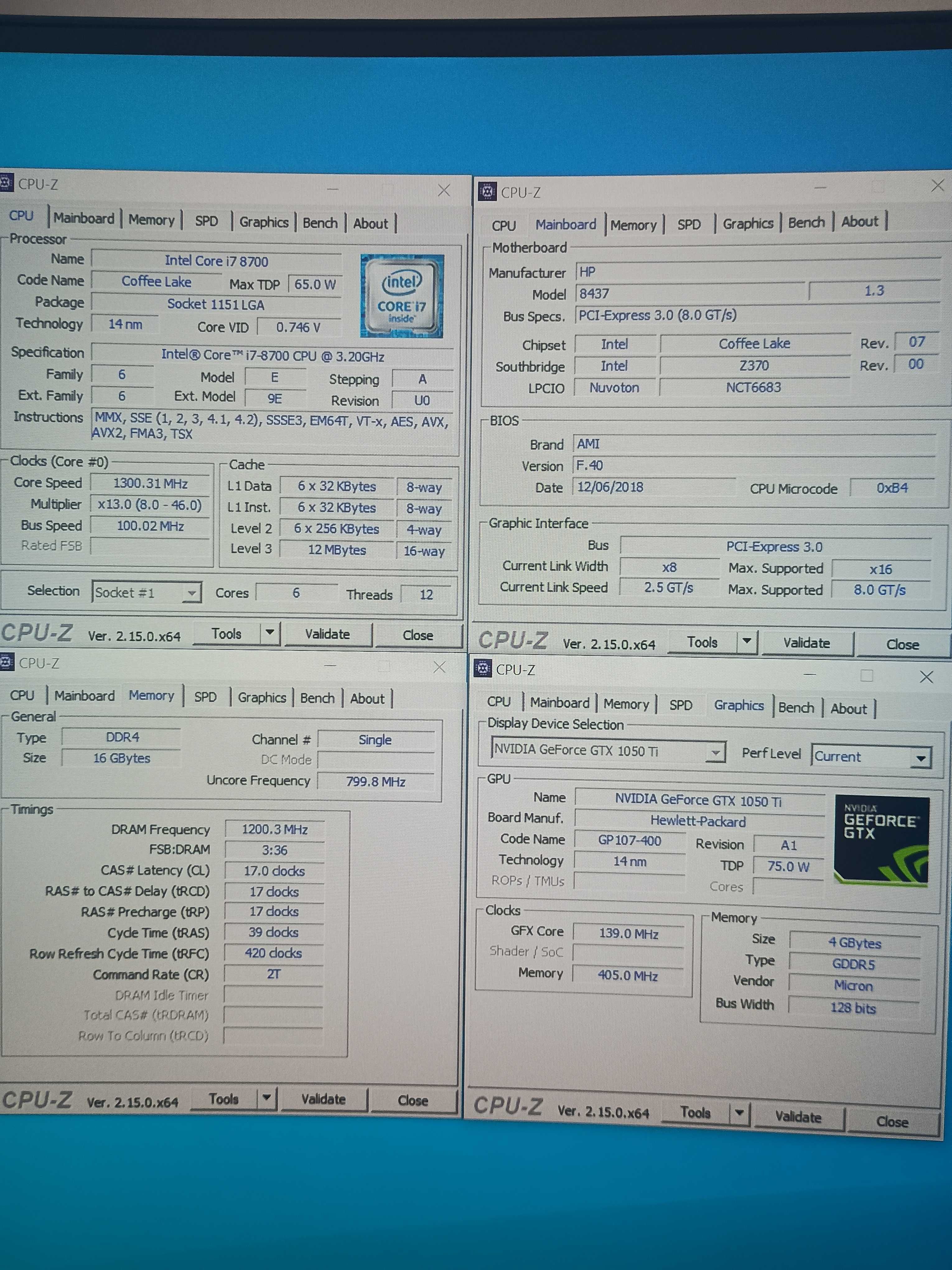Click CPU-Z title icon of Mainboard window
952x1270 pixels.
coord(487,192)
